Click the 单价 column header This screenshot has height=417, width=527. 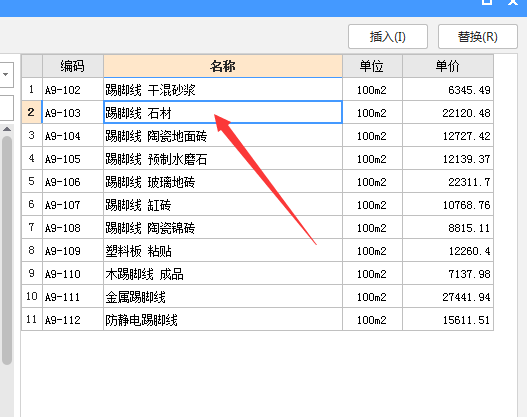(x=448, y=66)
